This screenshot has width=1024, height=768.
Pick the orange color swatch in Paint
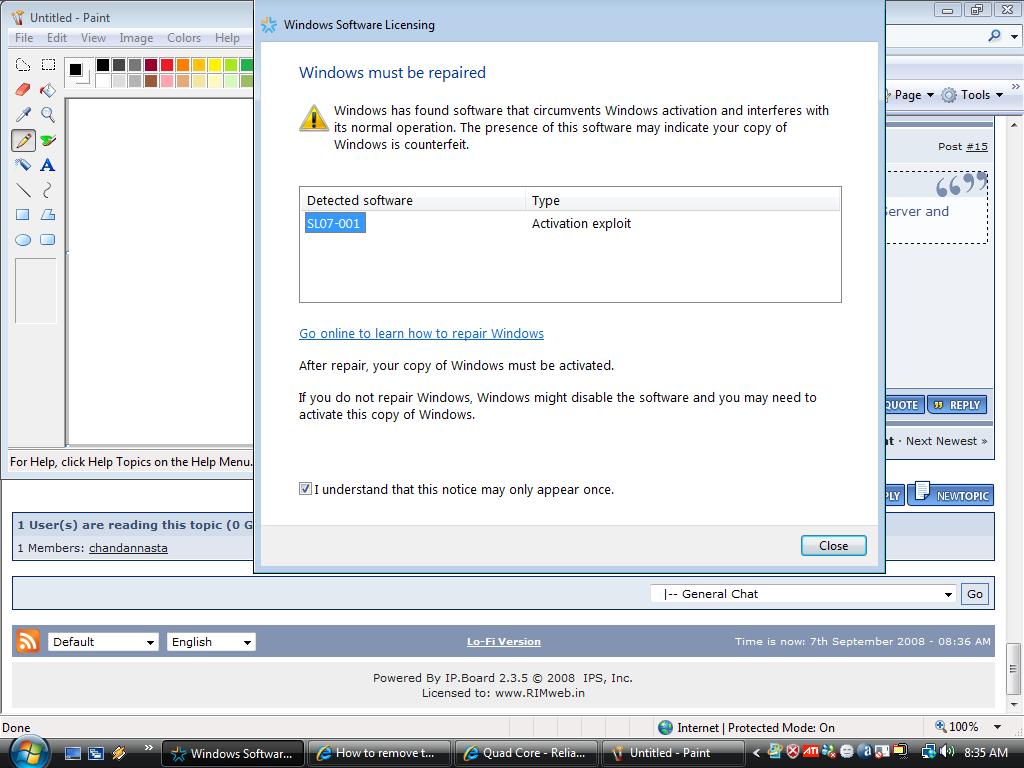pyautogui.click(x=183, y=65)
